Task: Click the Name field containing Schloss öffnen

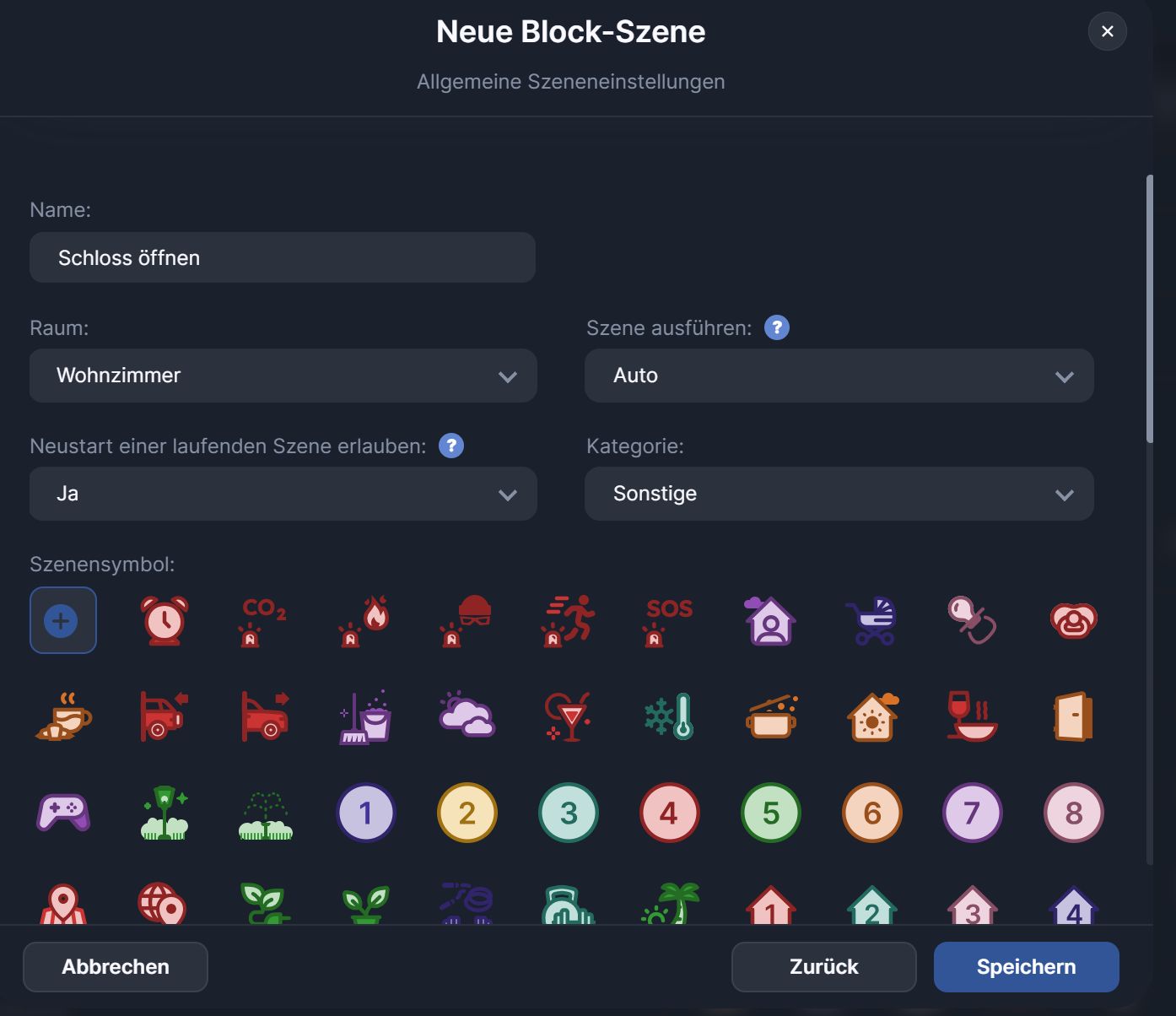Action: click(x=283, y=257)
